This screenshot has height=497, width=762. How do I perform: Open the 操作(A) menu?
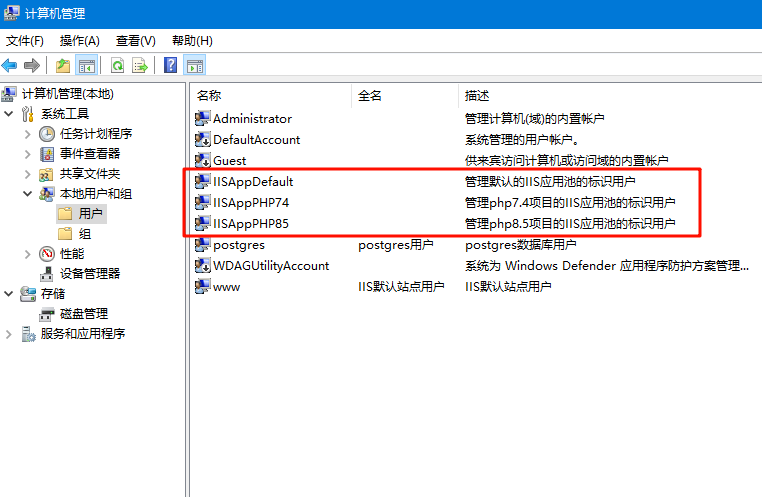79,41
